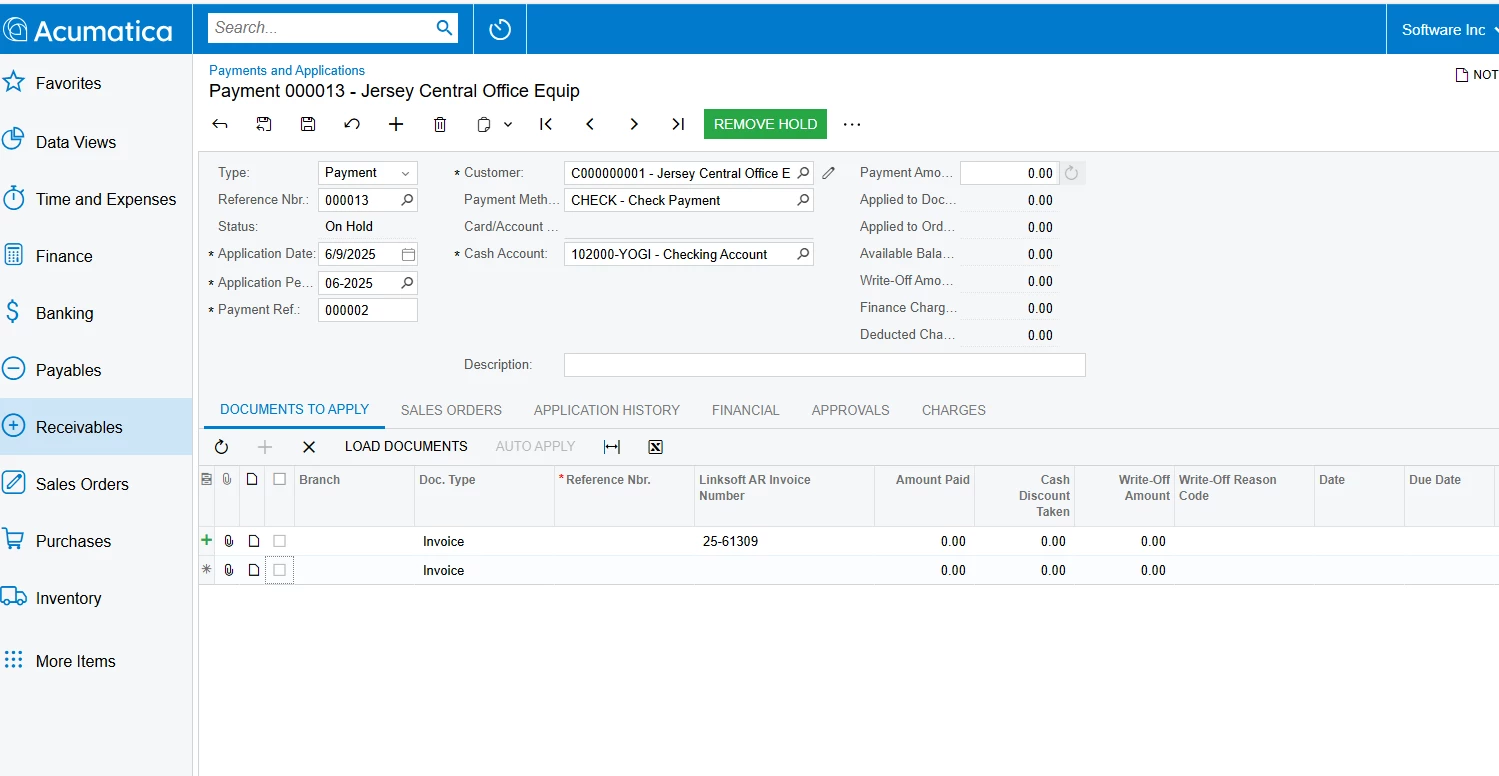Click the Undo arrow toolbar icon
This screenshot has width=1499, height=776.
(x=352, y=124)
